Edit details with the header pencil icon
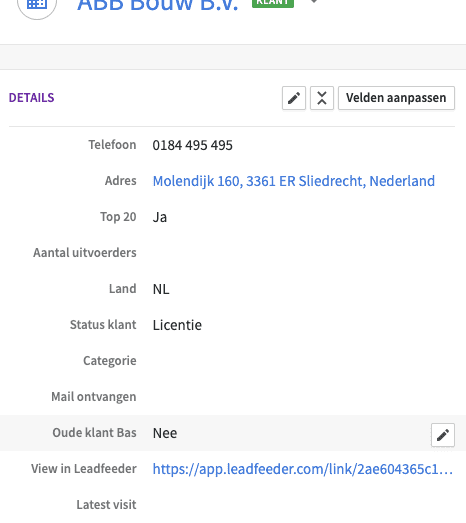Screen dimensions: 466x523 point(294,98)
